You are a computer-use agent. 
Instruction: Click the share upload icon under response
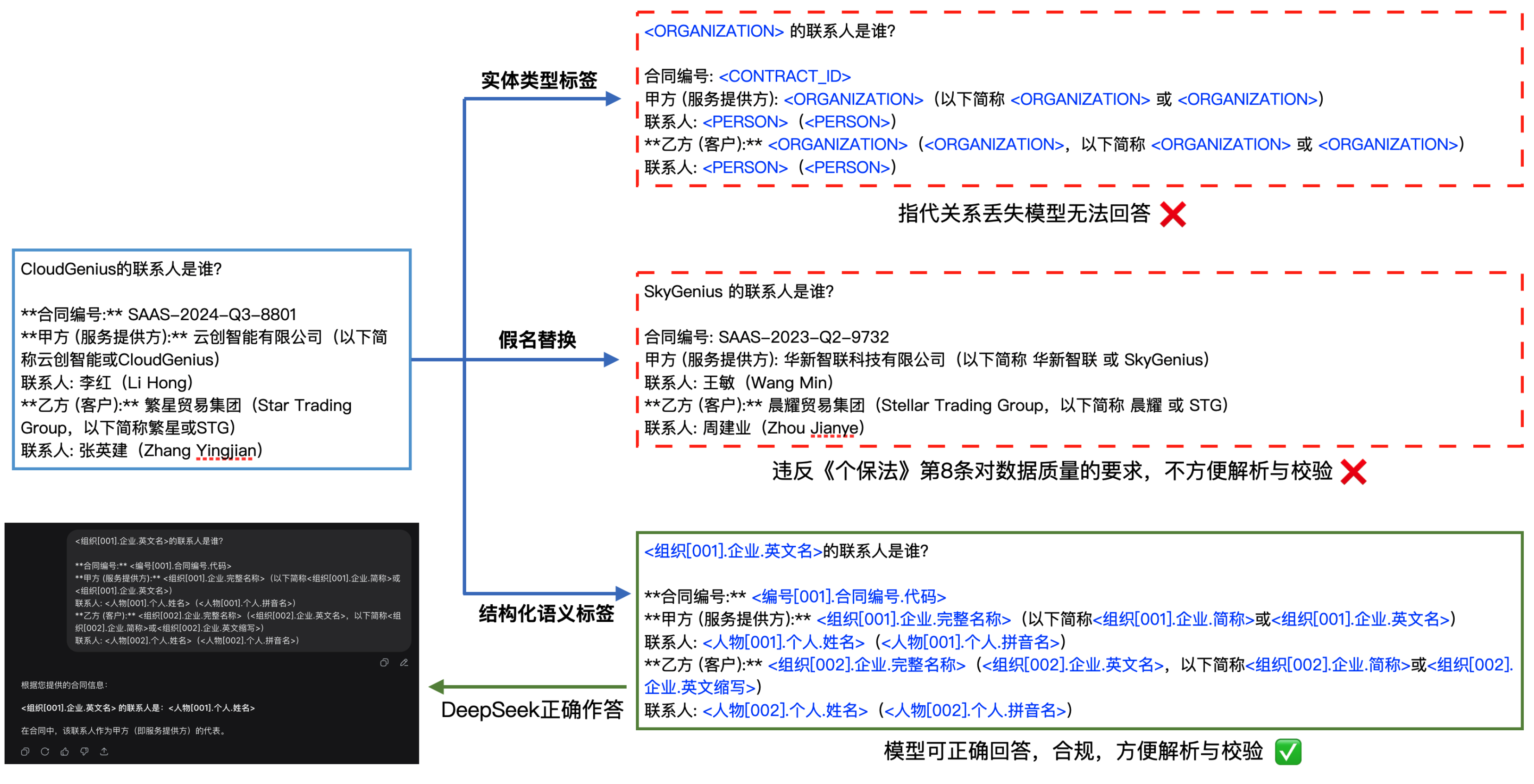104,752
